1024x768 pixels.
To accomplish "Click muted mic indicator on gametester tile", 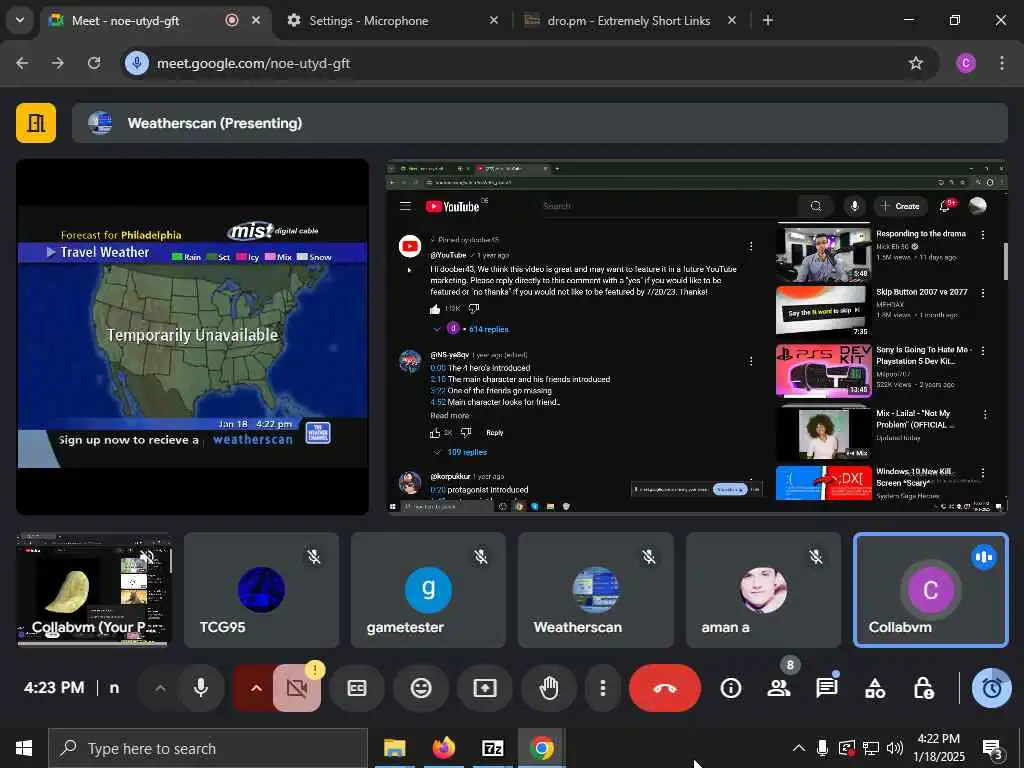I will [x=481, y=557].
